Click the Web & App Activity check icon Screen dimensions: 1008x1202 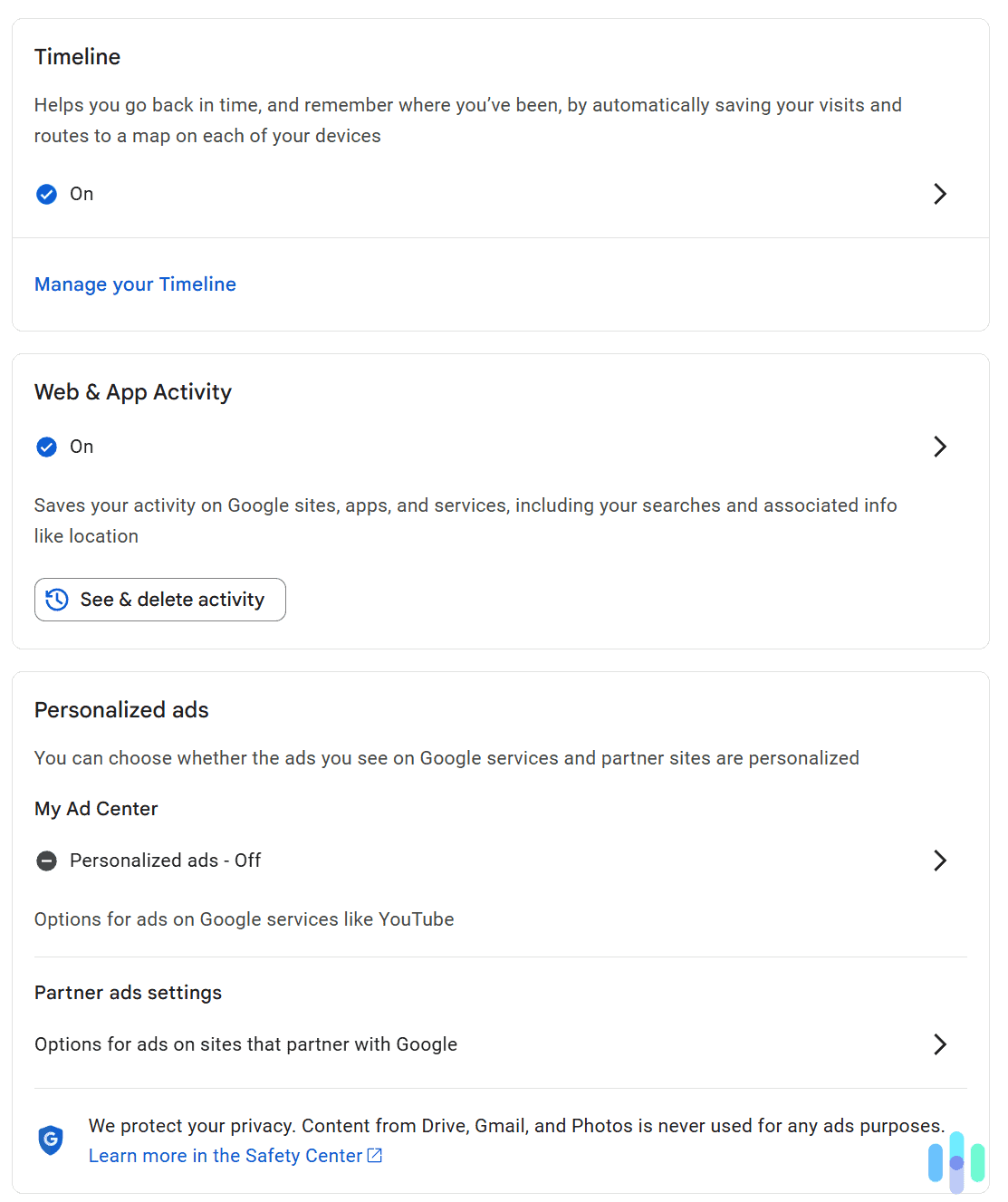46,447
